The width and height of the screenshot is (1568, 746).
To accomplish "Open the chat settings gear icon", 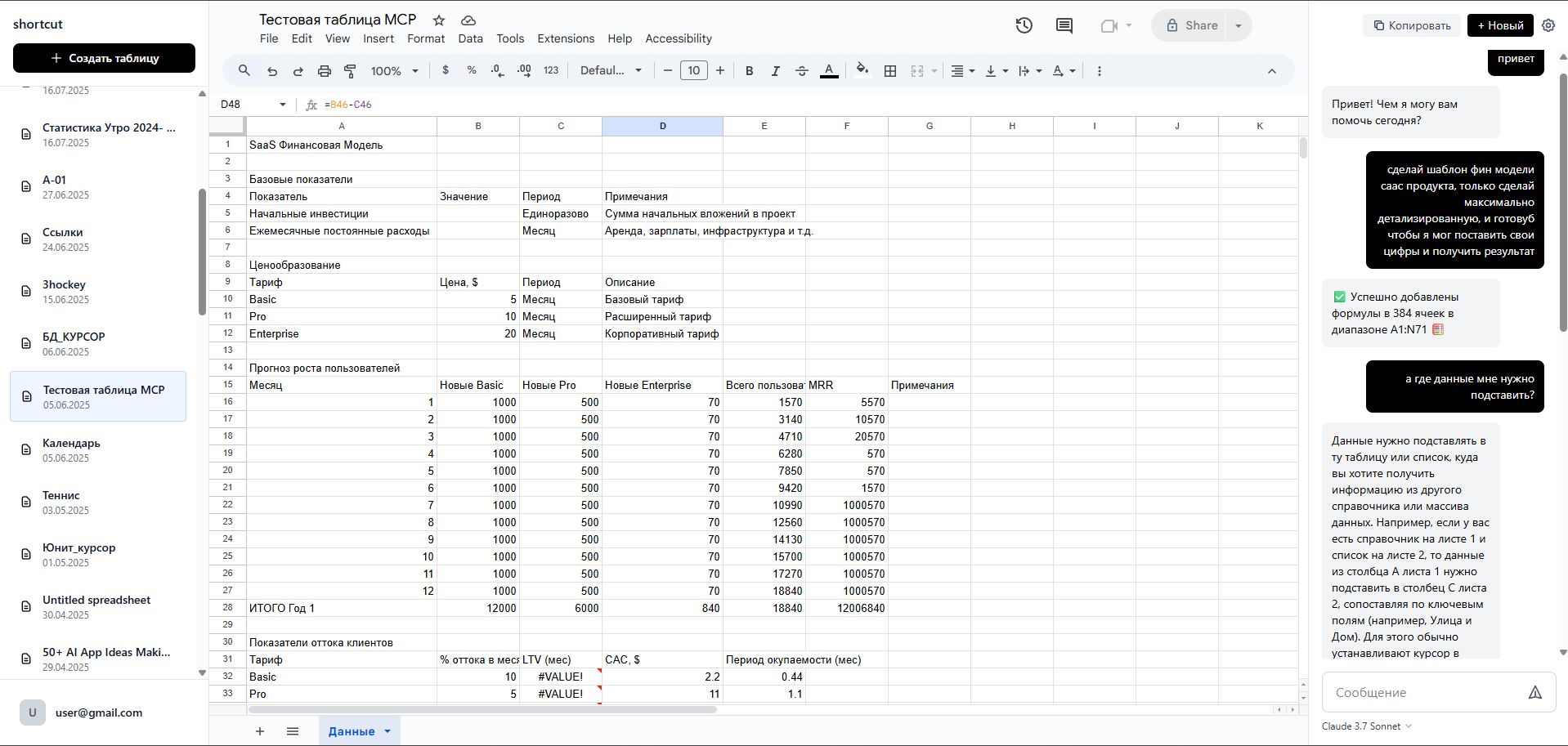I will tap(1548, 25).
